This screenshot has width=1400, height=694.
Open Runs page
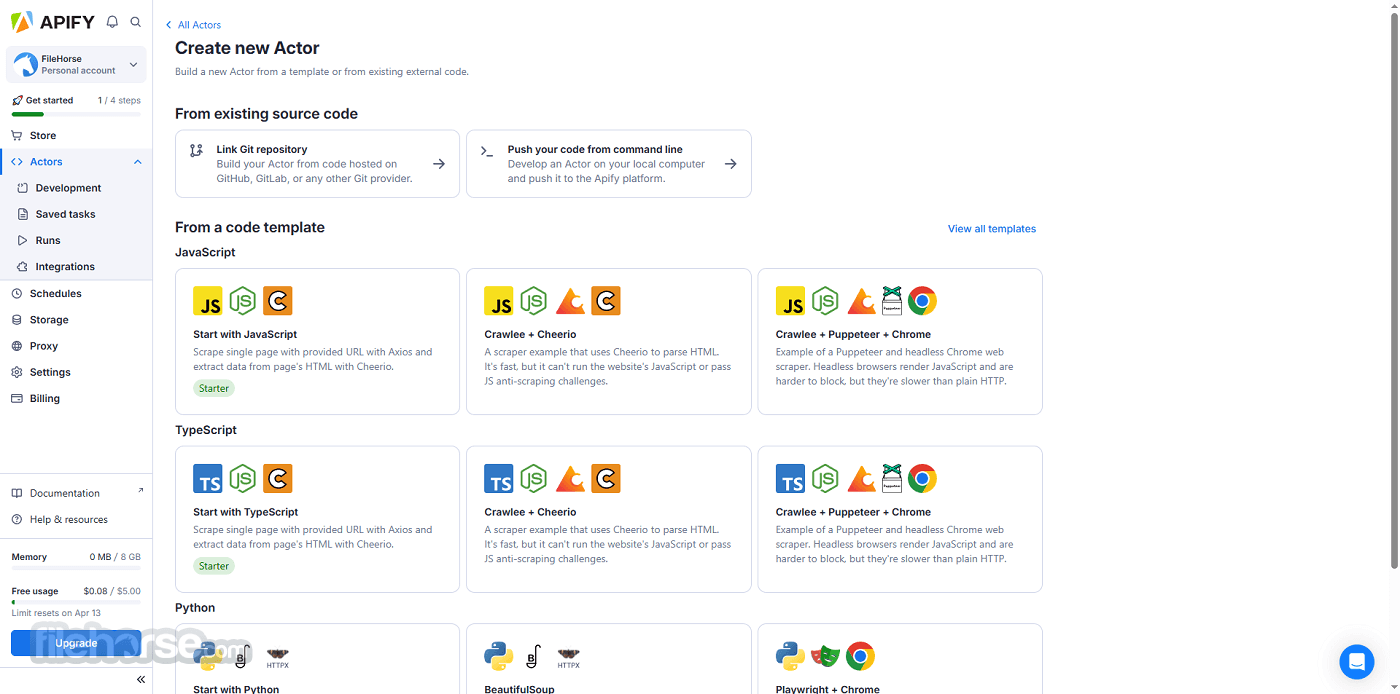coord(48,240)
